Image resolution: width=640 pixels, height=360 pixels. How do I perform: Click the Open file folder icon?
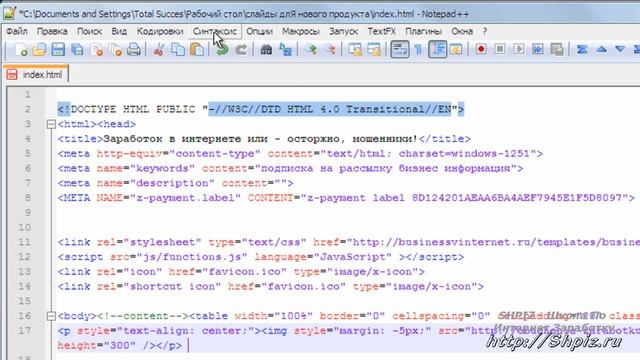click(x=39, y=50)
